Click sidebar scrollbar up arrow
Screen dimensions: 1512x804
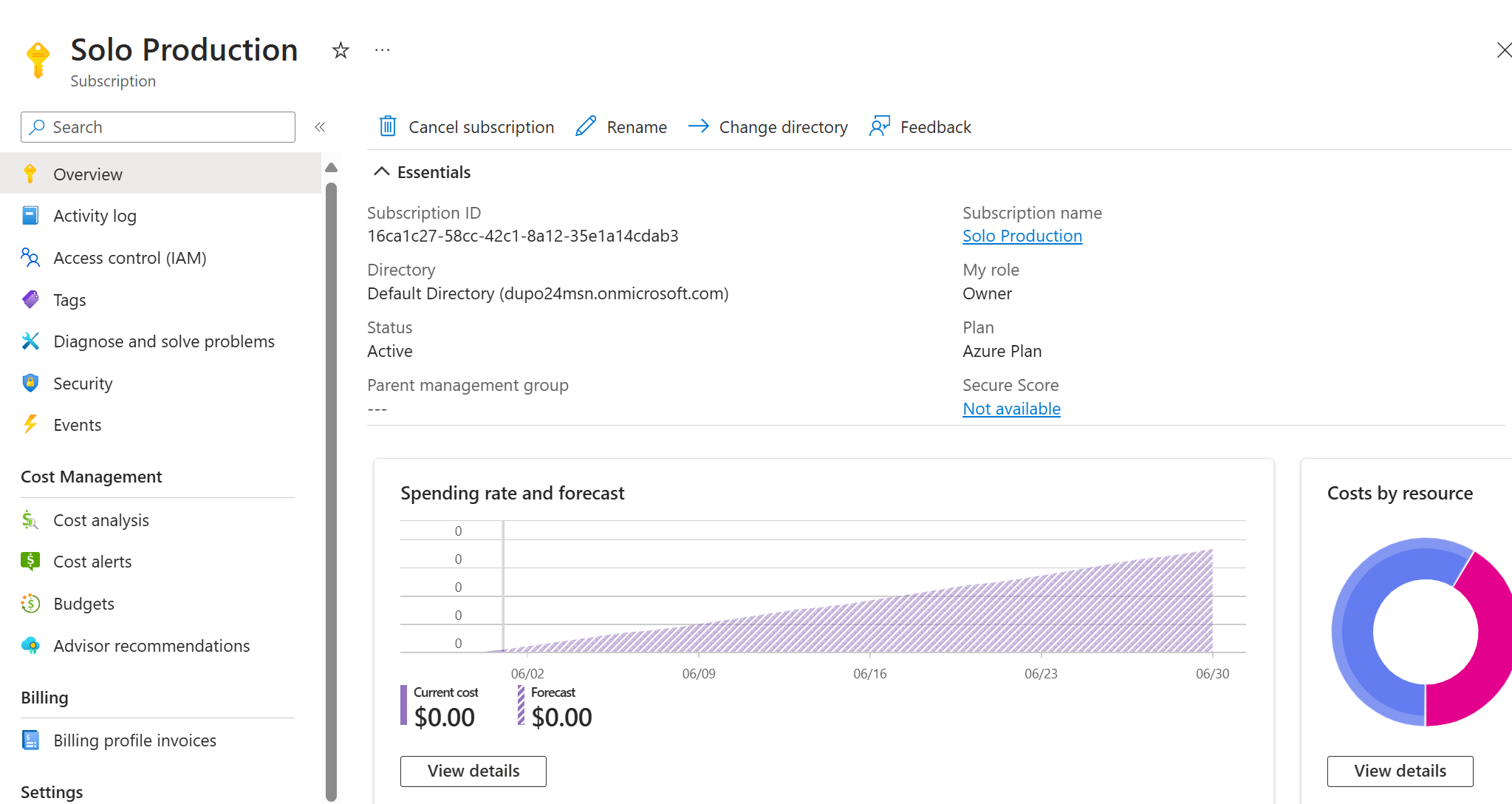331,168
